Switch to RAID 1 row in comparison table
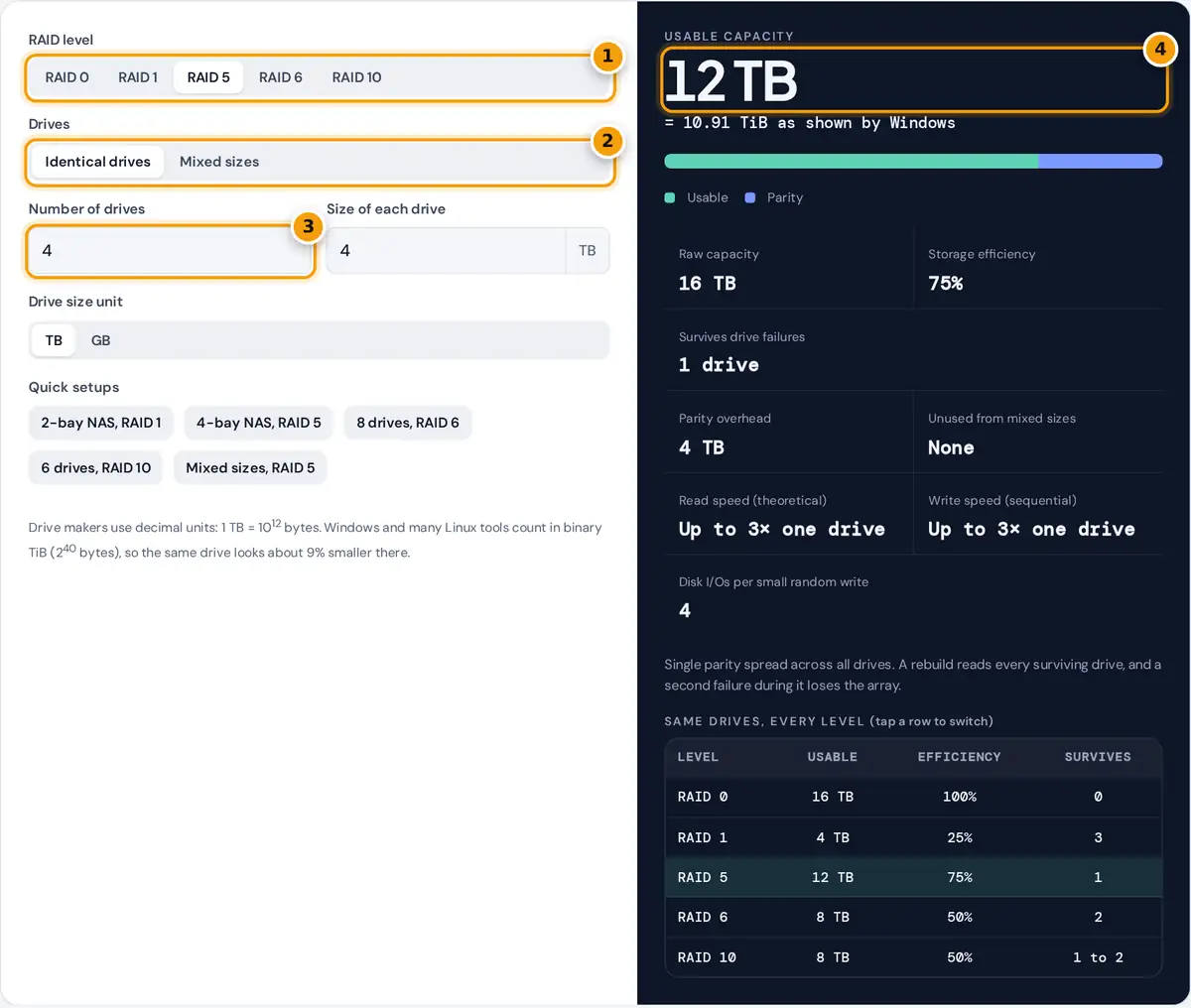Viewport: 1191px width, 1008px height. pos(913,837)
